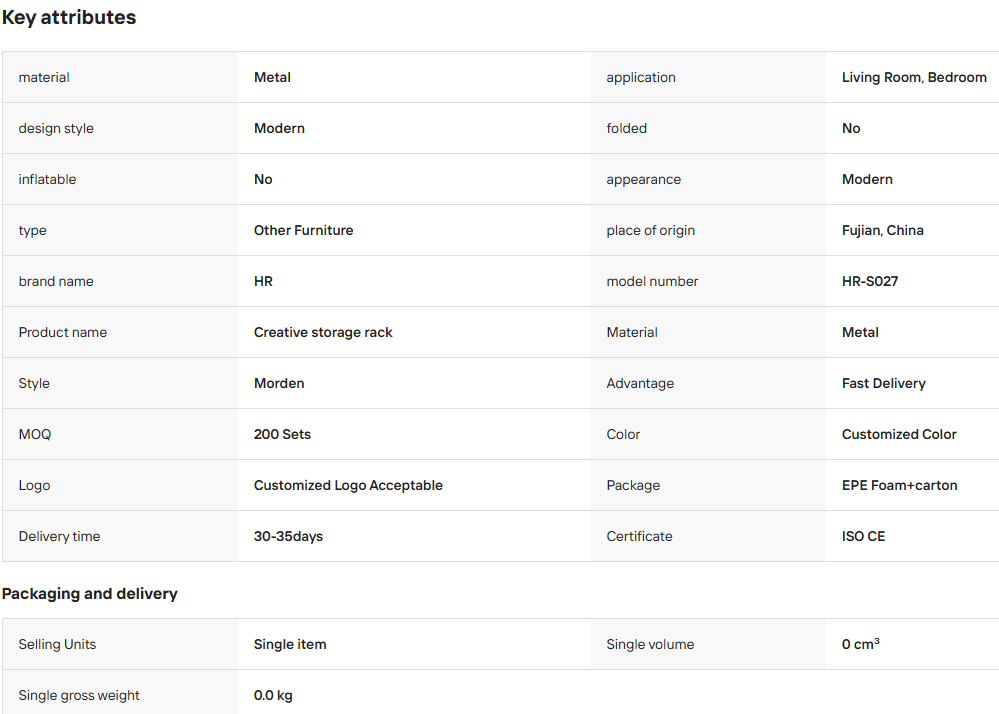
Task: Select the HR brand name value
Action: pos(263,281)
